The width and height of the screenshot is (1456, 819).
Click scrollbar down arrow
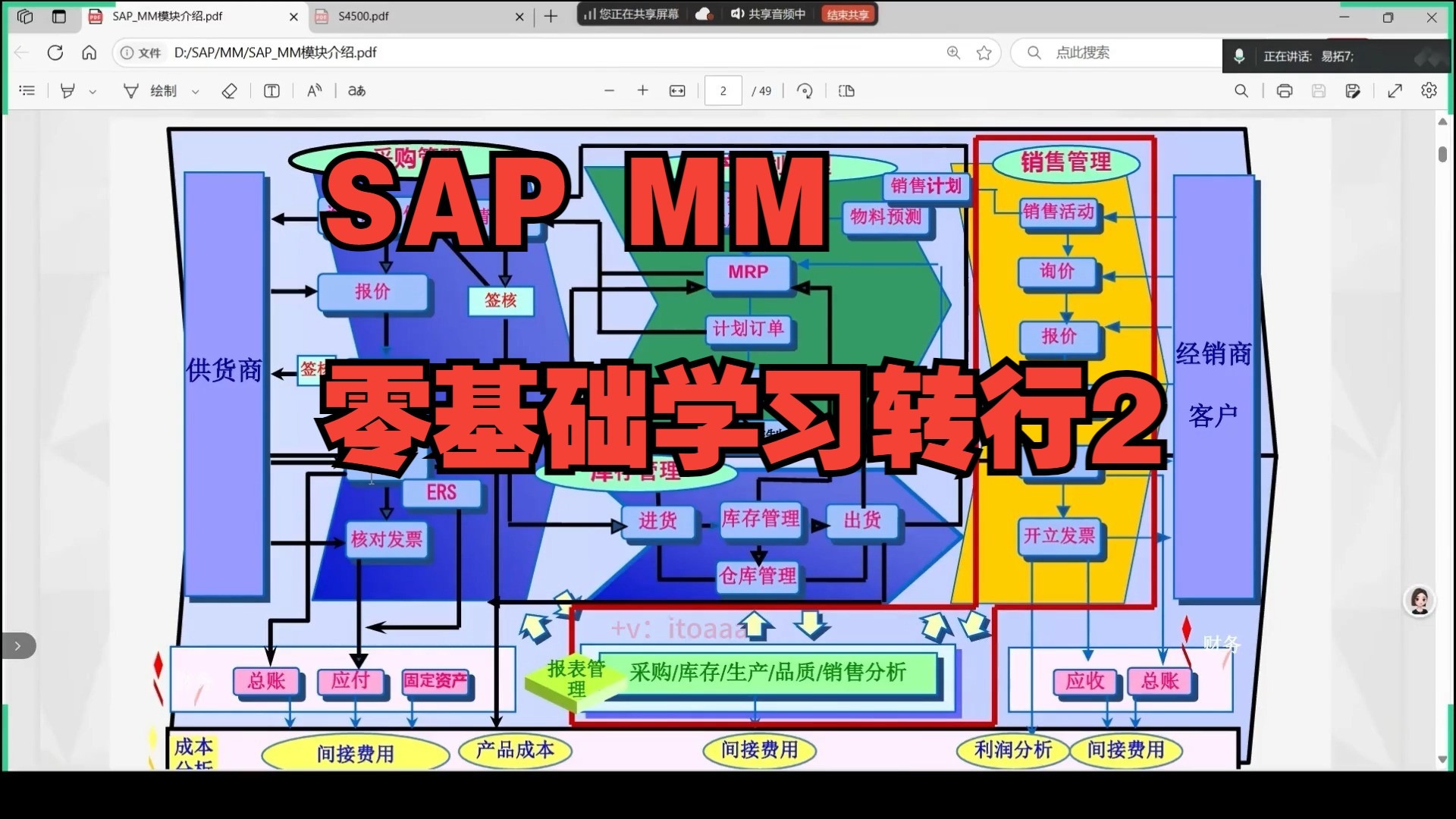[x=1442, y=759]
